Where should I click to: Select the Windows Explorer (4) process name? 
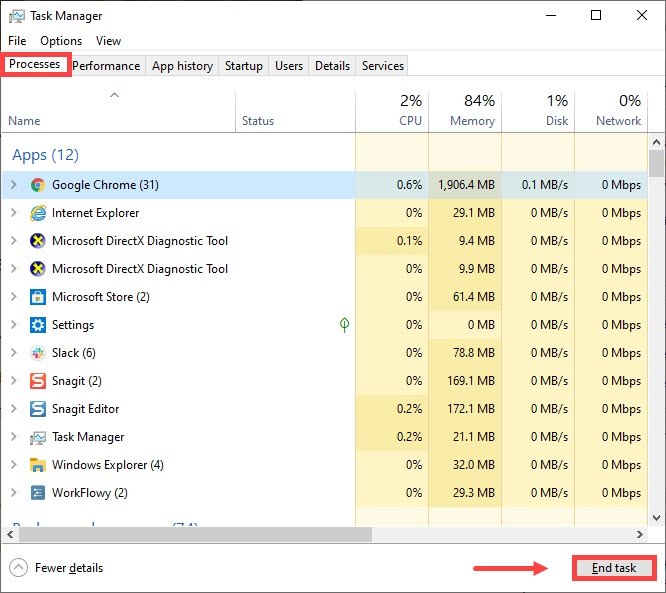point(107,465)
